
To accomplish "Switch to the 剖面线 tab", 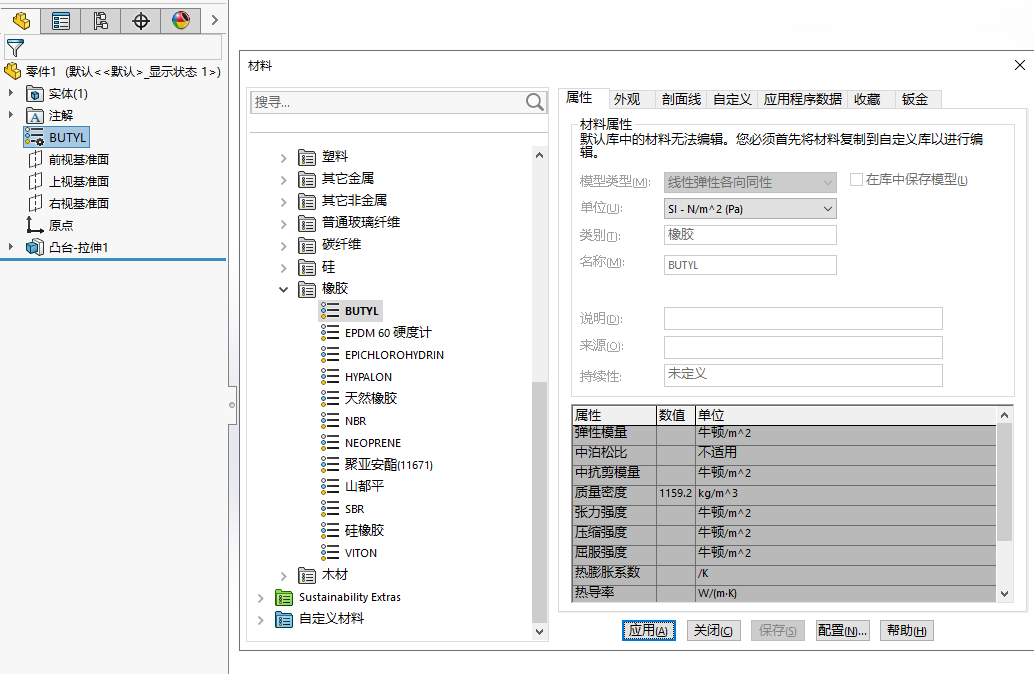I will pos(682,99).
